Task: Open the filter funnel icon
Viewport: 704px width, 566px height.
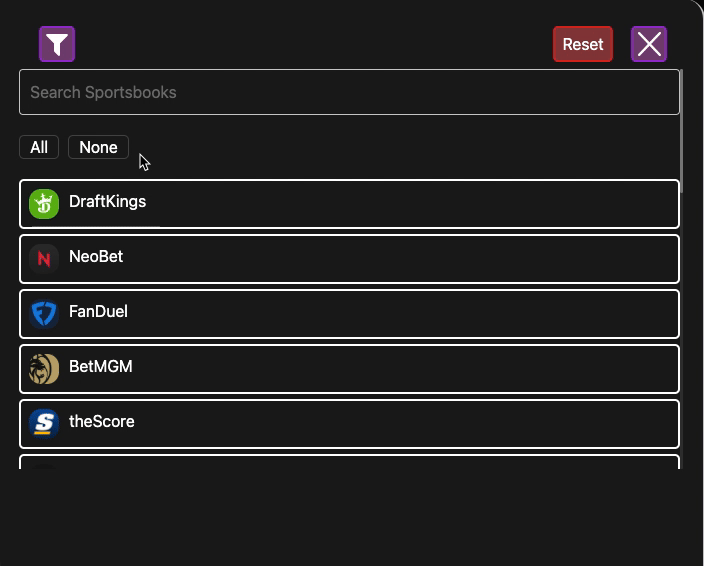Action: click(x=57, y=44)
